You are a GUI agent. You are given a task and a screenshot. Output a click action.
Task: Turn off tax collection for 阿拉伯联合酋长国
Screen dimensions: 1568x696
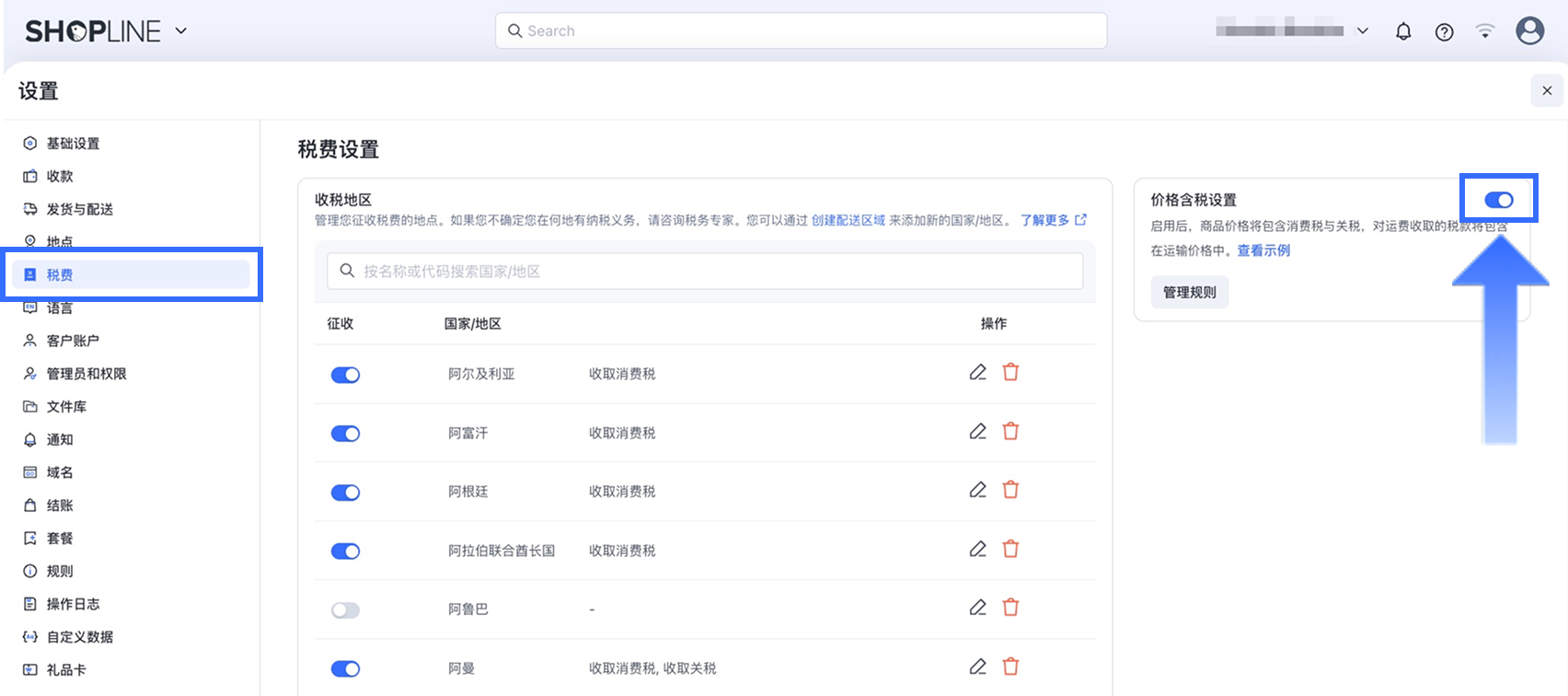click(x=345, y=551)
